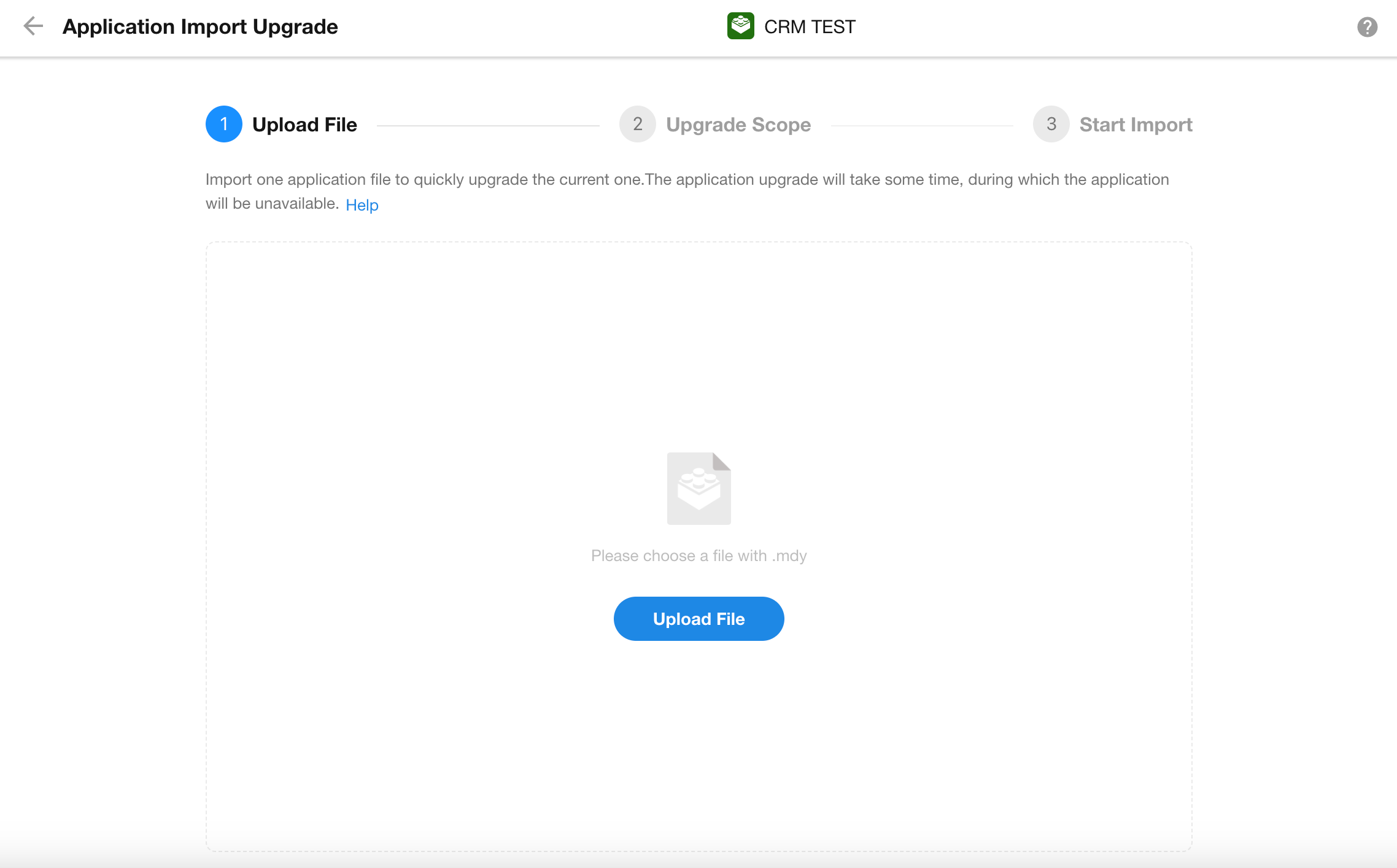1397x868 pixels.
Task: Click the step 2 circle indicator
Action: point(637,124)
